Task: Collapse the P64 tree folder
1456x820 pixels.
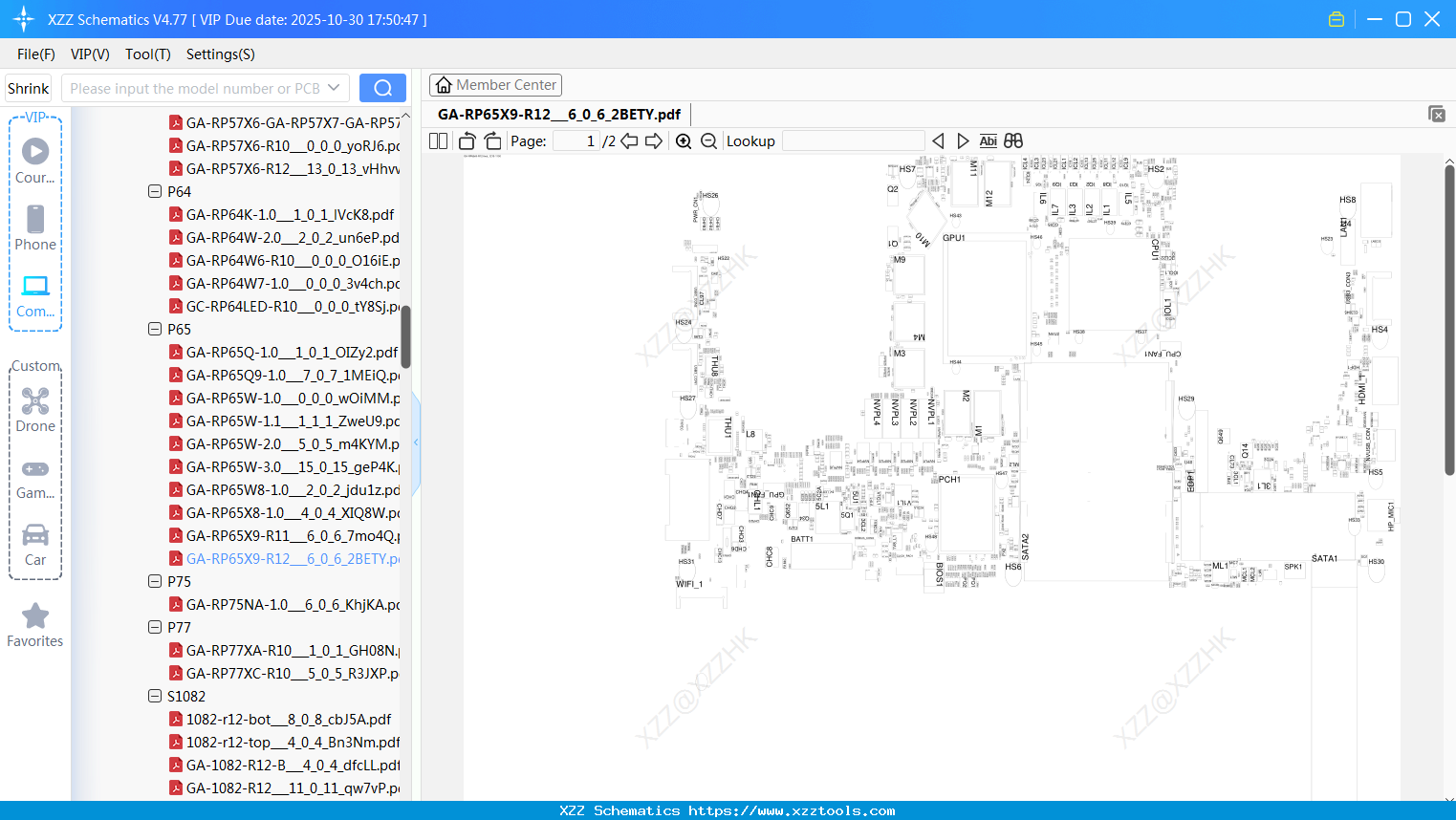Action: click(155, 191)
